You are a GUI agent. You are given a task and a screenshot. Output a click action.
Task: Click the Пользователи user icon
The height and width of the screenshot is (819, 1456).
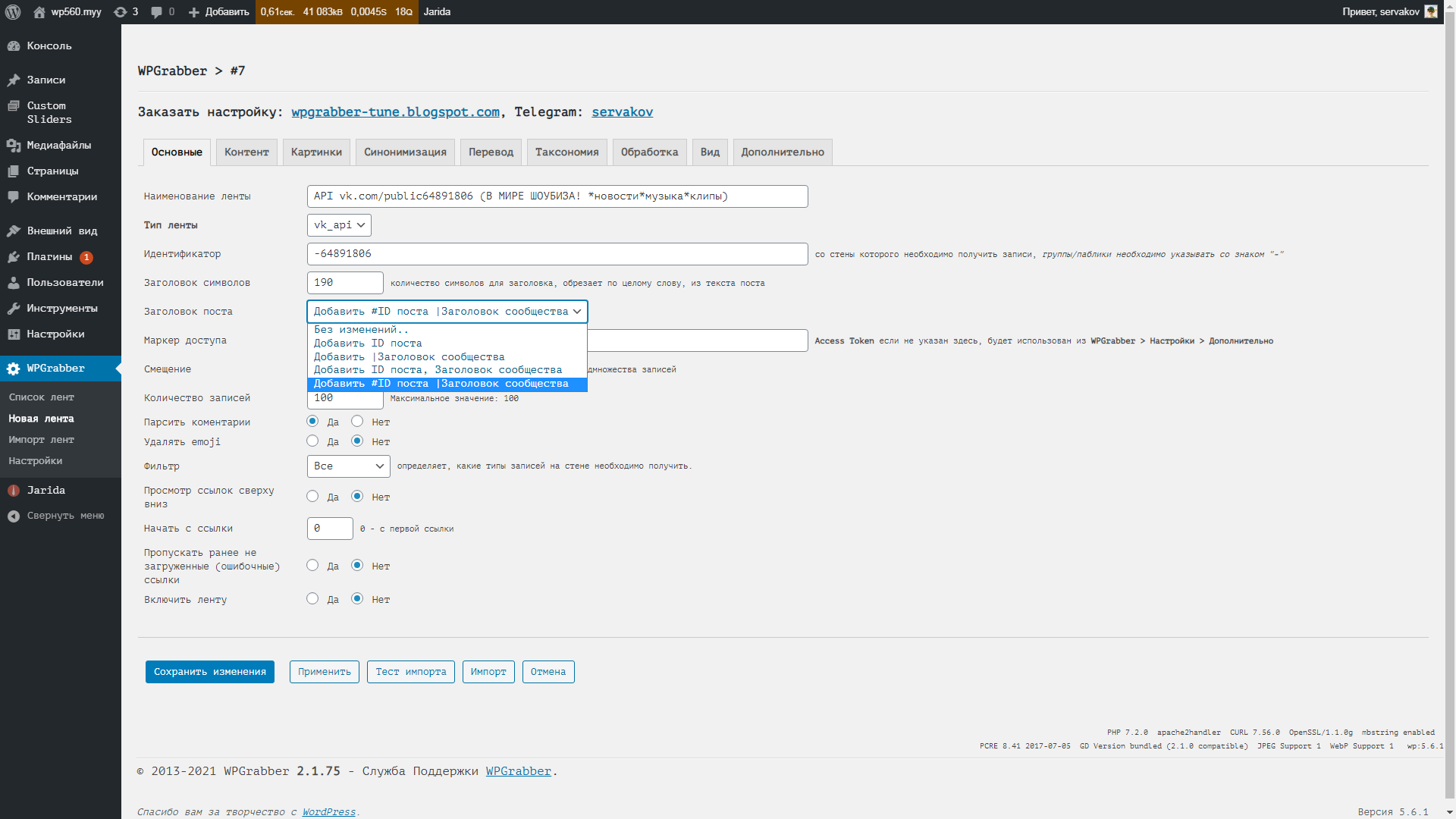[14, 283]
